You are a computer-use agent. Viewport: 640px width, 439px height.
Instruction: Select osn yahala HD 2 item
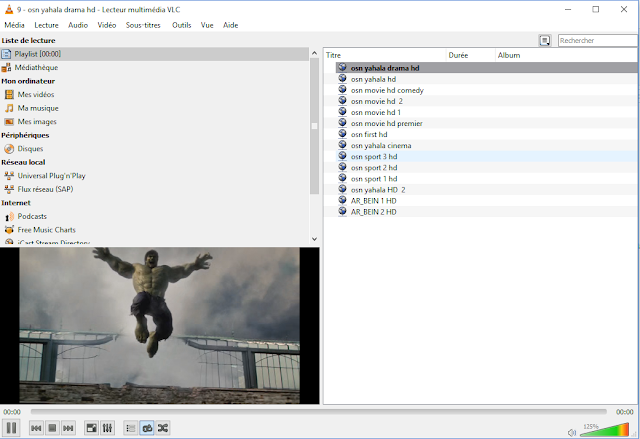487,190
